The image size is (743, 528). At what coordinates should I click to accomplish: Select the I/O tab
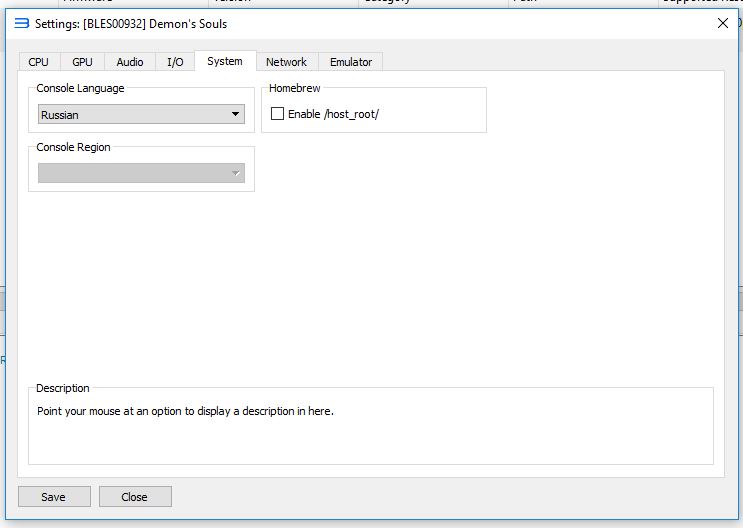[175, 62]
